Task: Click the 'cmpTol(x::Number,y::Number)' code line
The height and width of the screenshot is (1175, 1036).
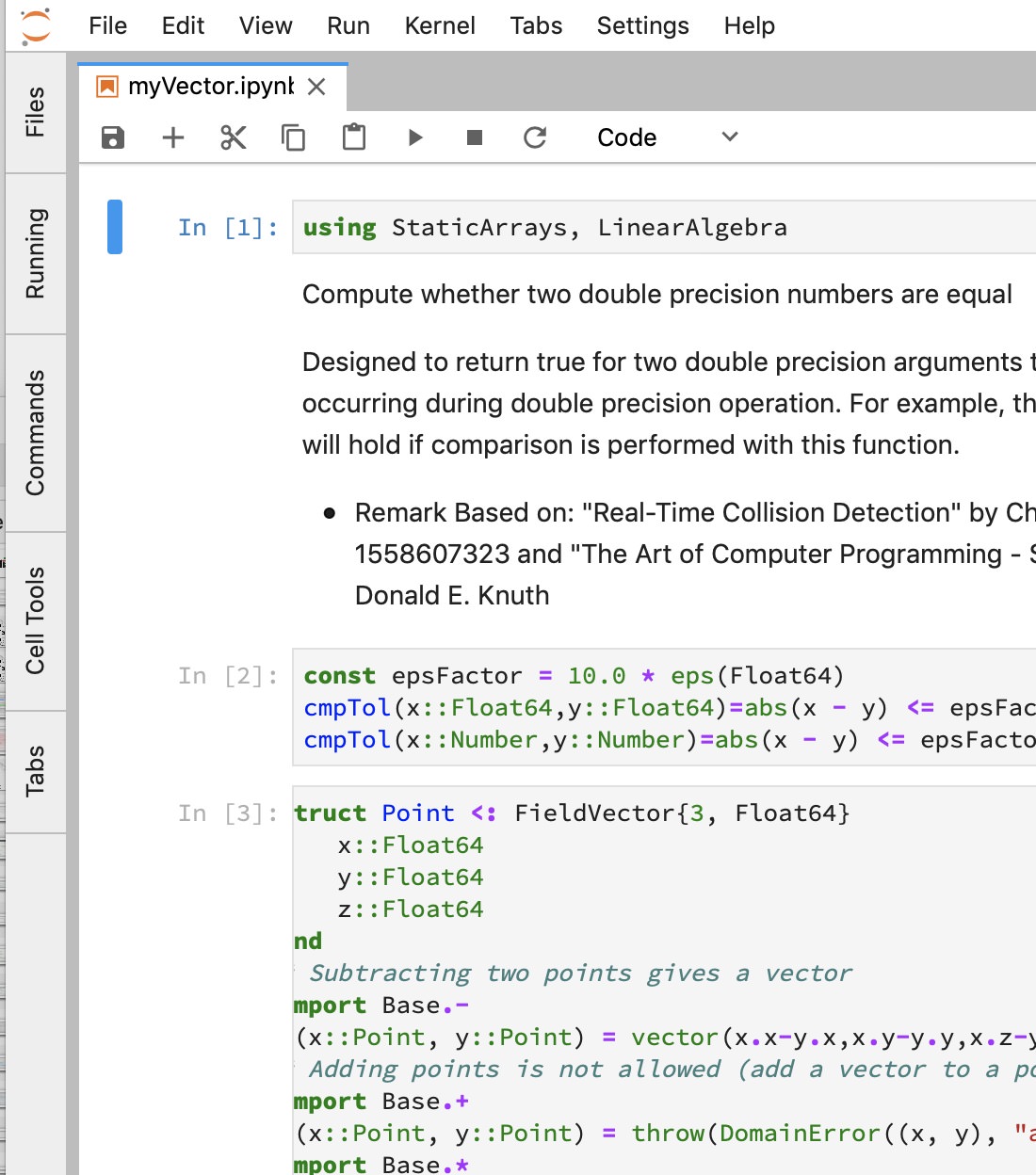Action: (x=670, y=739)
